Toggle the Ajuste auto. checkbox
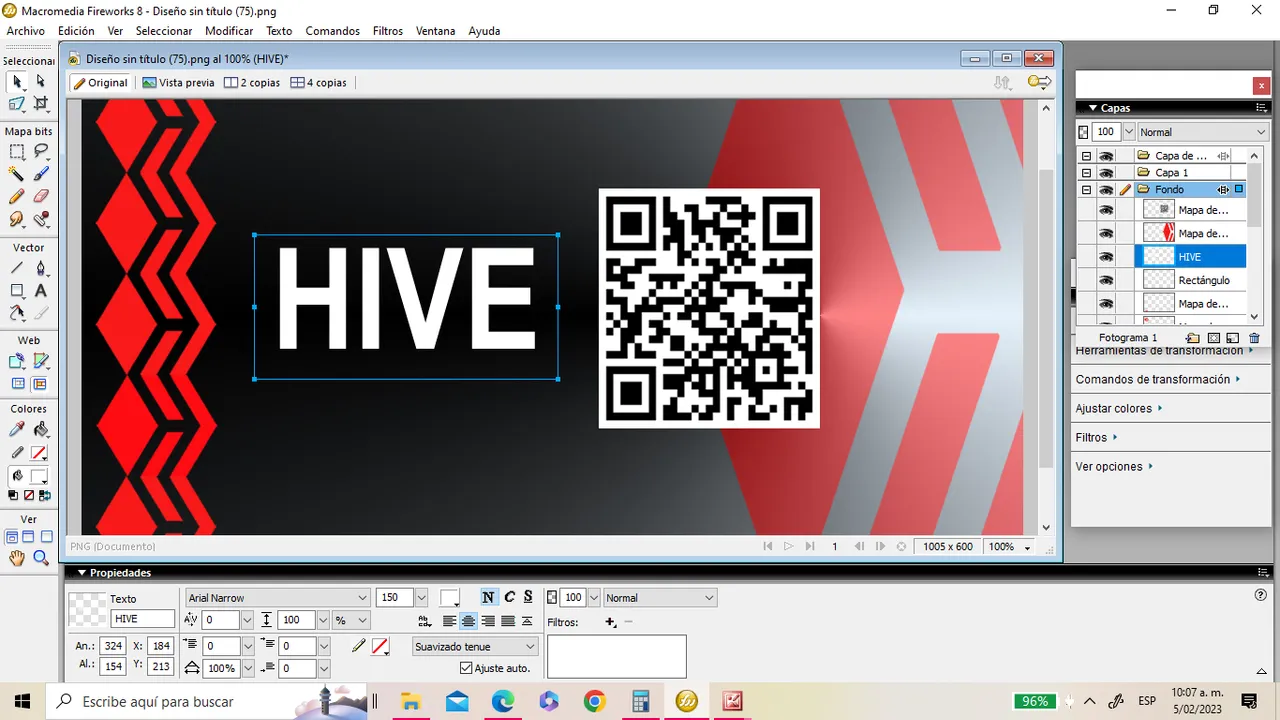This screenshot has width=1280, height=720. click(x=466, y=668)
